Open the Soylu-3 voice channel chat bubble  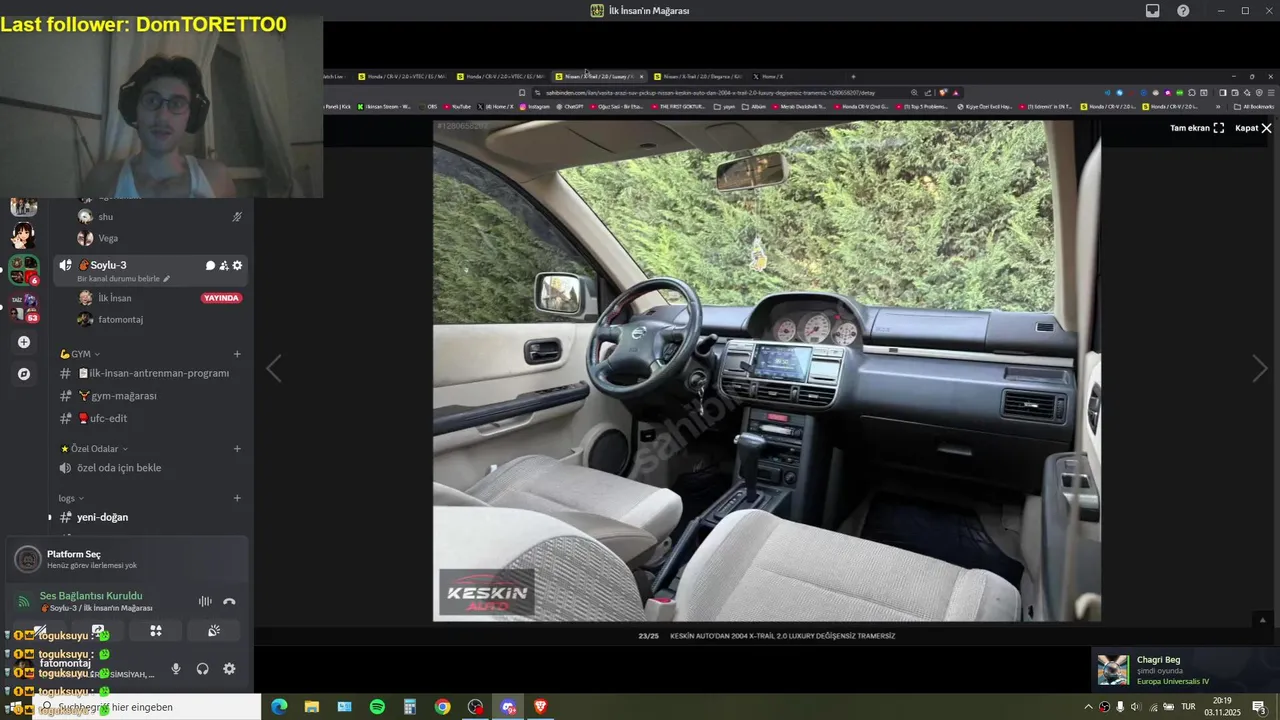point(210,265)
